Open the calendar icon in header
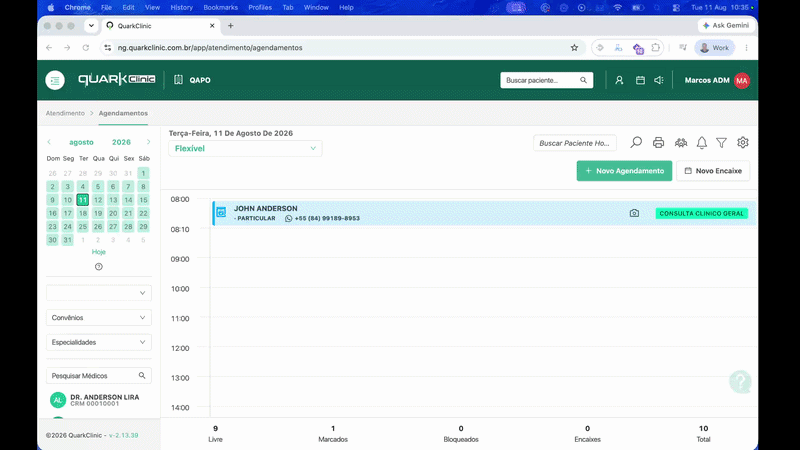 (x=640, y=80)
